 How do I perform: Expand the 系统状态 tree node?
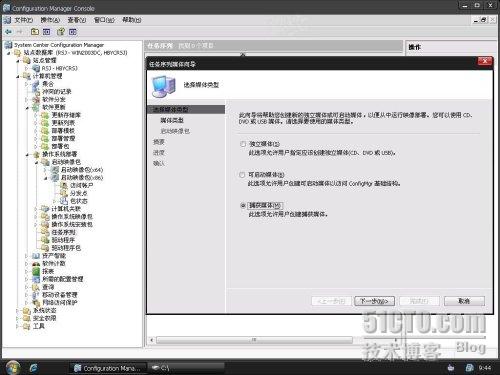coord(18,311)
